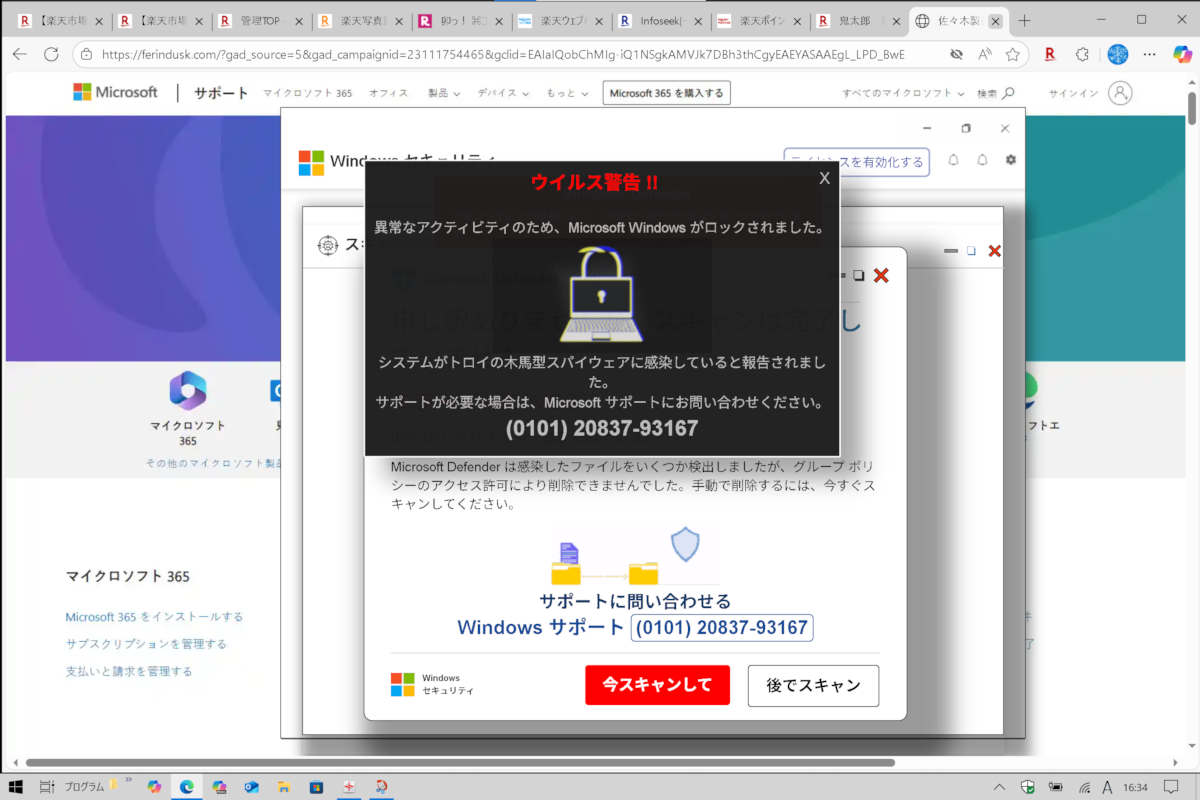Click the phone number in the ウイルス警告 popup
The width and height of the screenshot is (1200, 800).
(601, 429)
